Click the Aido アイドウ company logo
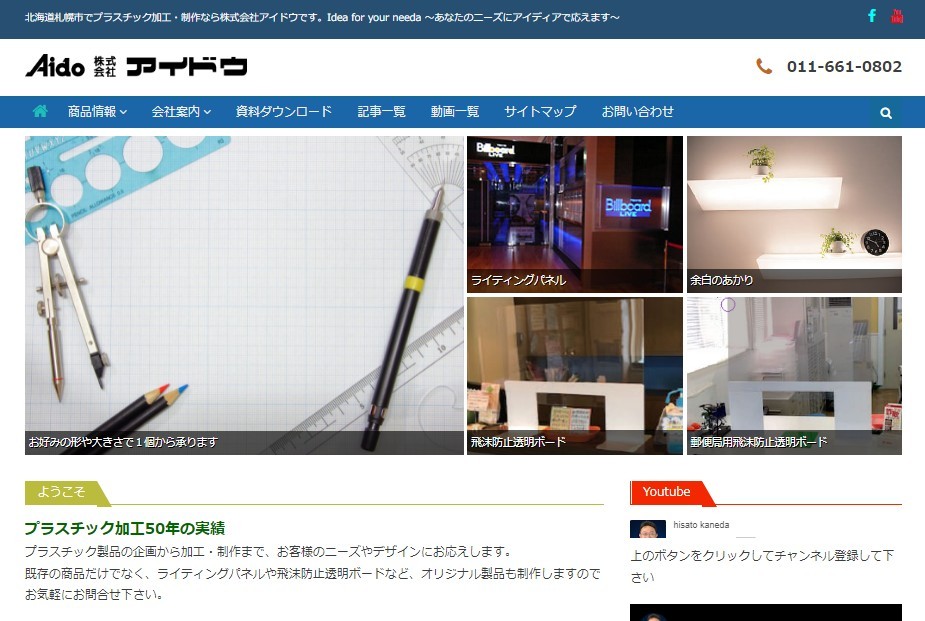This screenshot has height=621, width=925. [x=135, y=66]
